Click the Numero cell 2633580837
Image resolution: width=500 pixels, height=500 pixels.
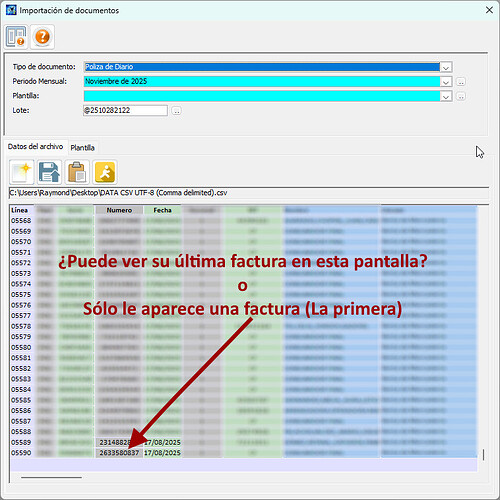[119, 453]
